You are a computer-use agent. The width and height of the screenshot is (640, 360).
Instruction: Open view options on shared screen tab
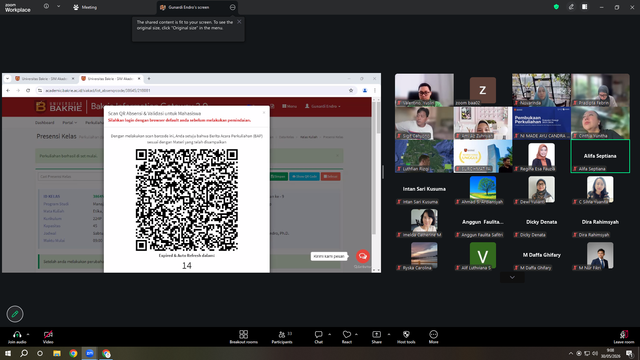click(233, 7)
